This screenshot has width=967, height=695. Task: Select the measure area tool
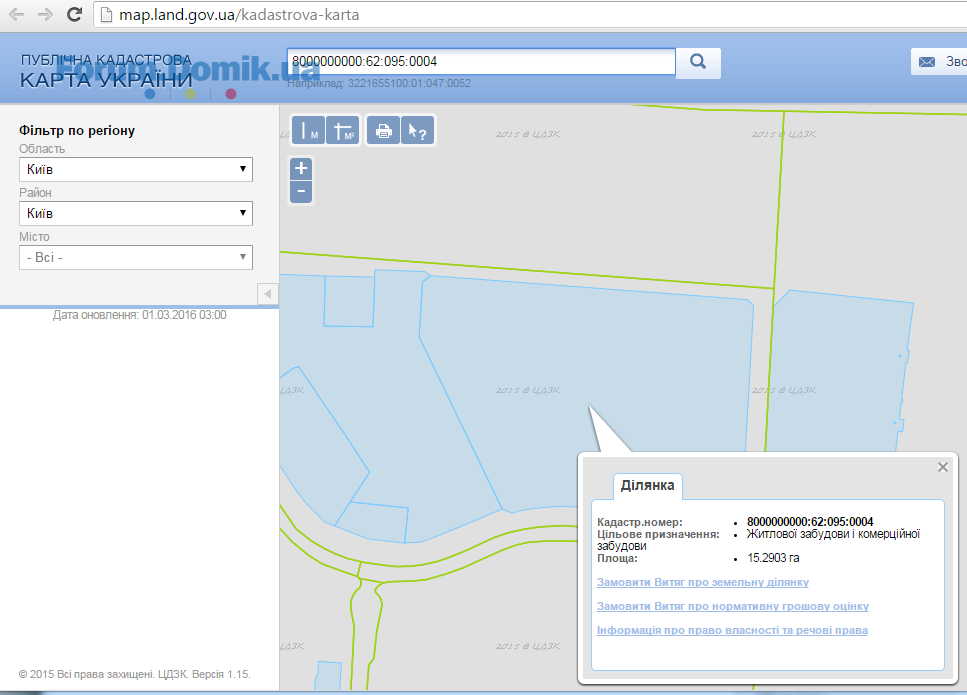(x=343, y=131)
